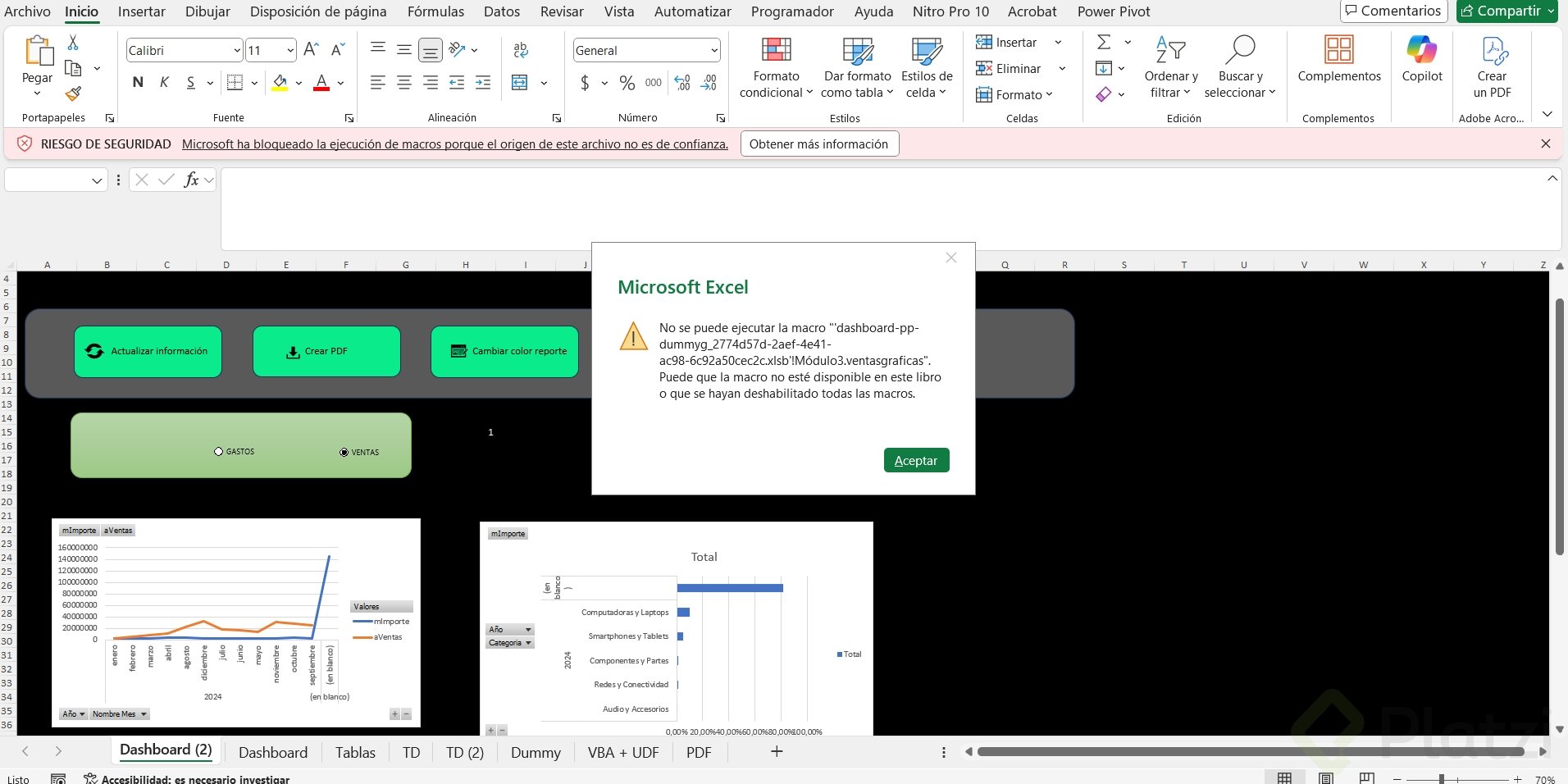
Task: Click the blocked macros security warning link
Action: 455,144
